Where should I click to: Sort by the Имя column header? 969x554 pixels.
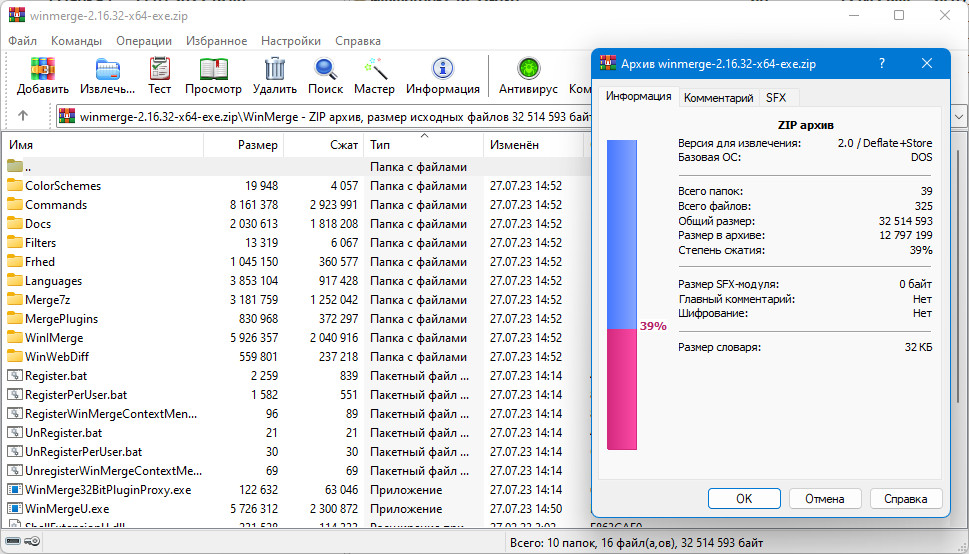tap(104, 145)
